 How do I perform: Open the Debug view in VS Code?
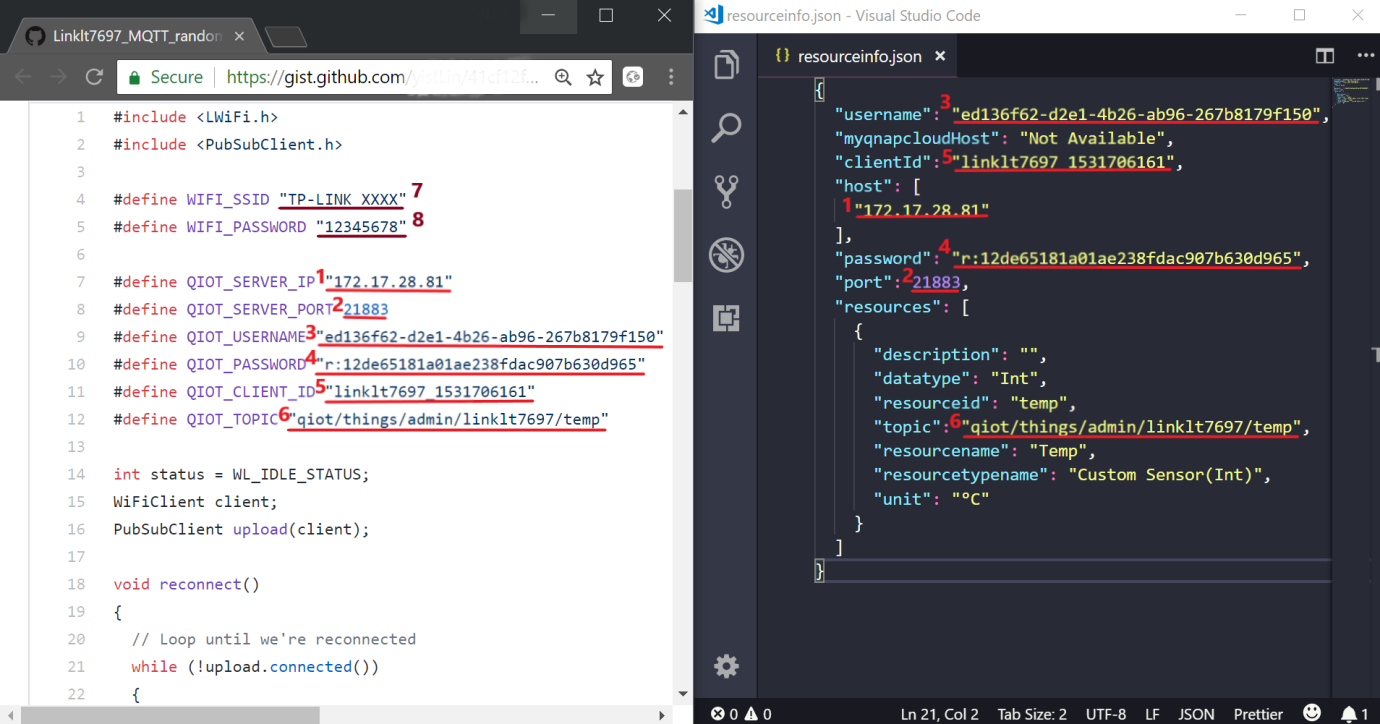727,254
